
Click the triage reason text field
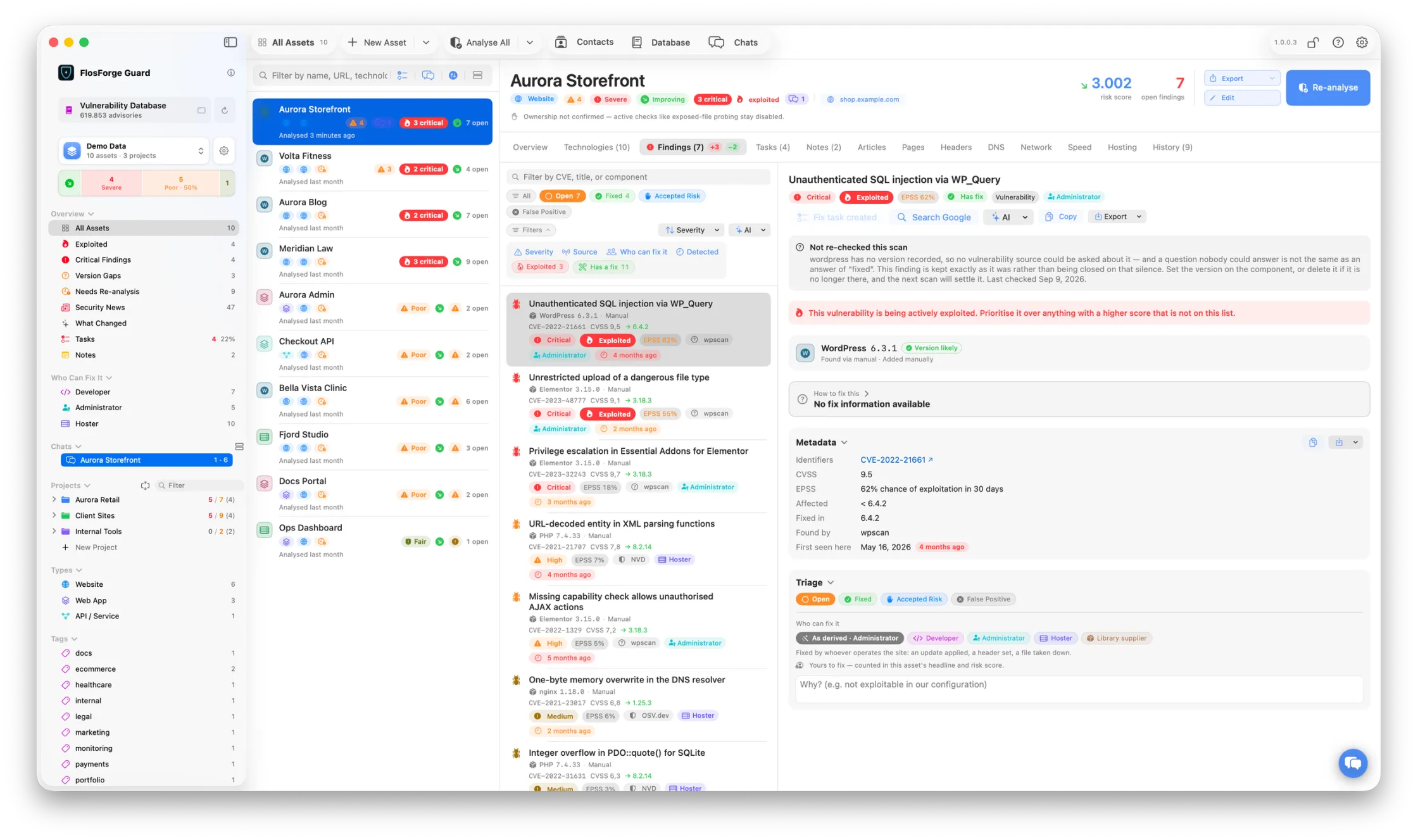click(x=1079, y=689)
